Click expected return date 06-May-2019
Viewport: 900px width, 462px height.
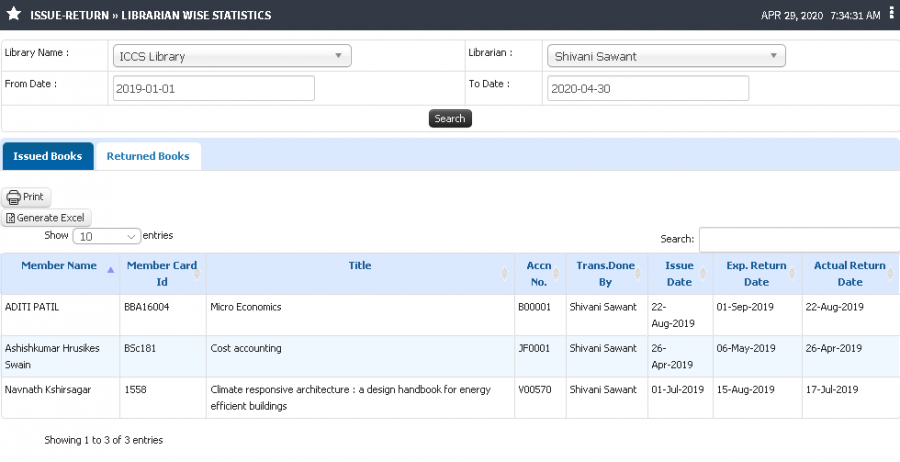(x=746, y=348)
